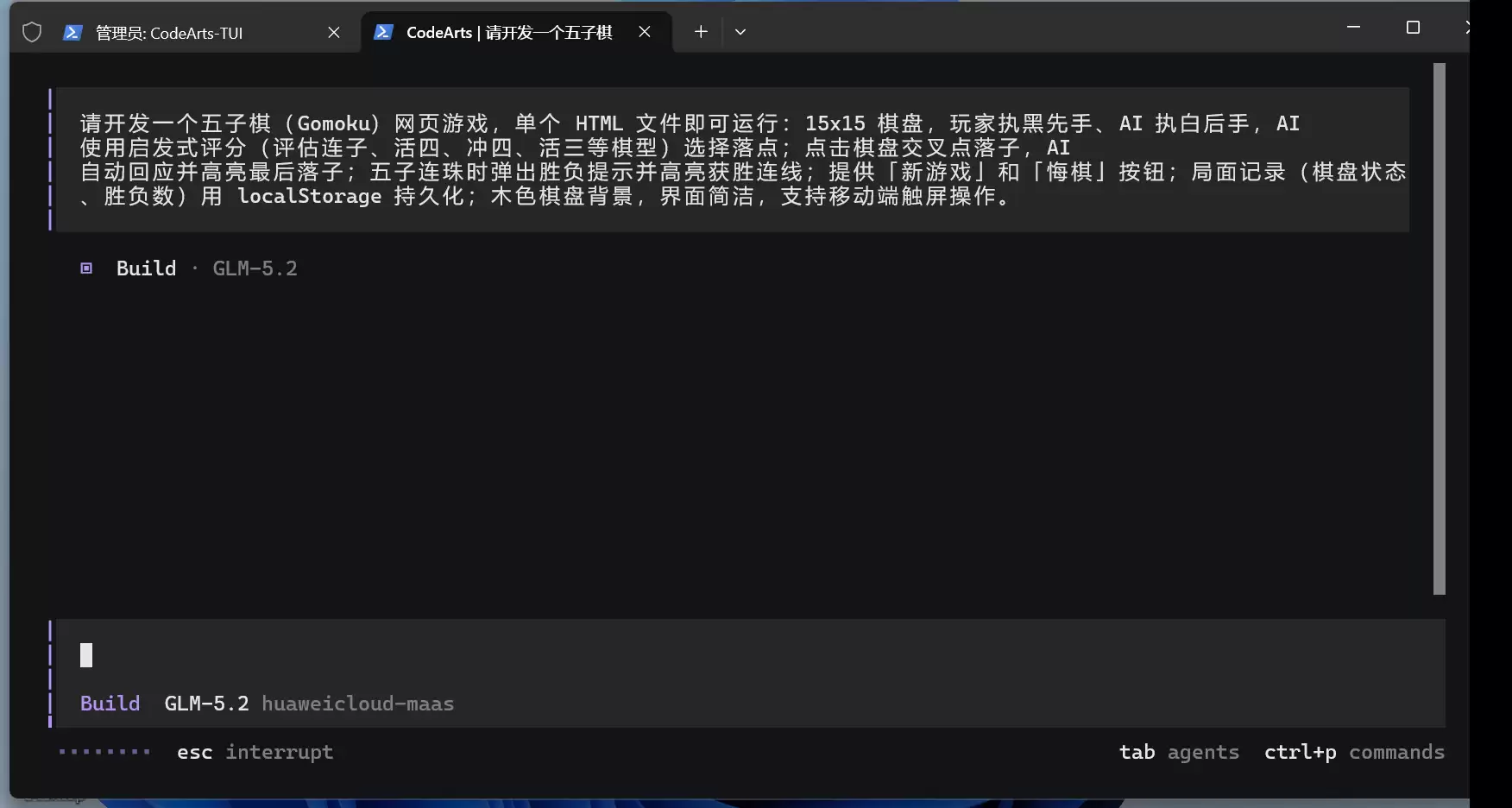
Task: Click the GLM-5.2 model name in input box
Action: point(207,704)
